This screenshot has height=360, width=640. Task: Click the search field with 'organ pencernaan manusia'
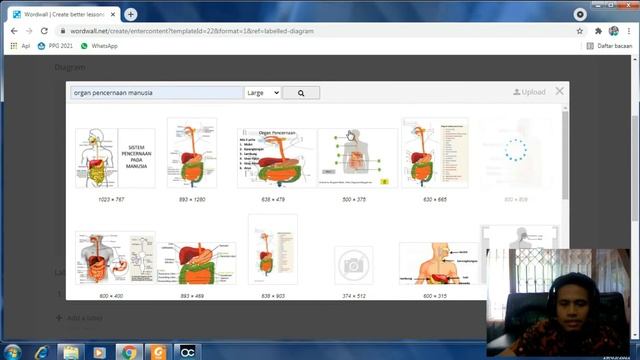tap(157, 93)
